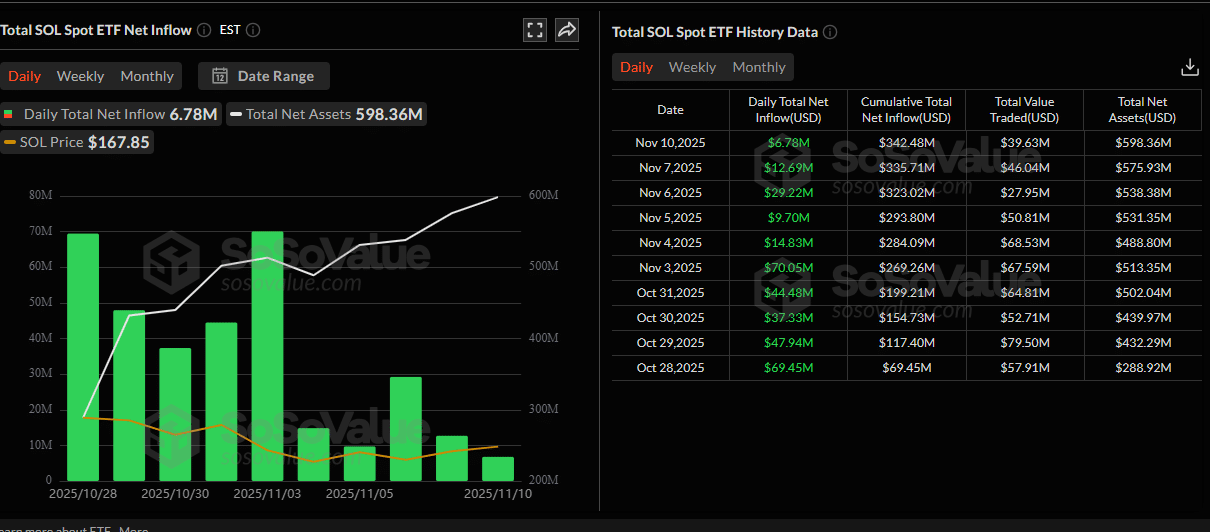Click info icon next to Net Inflow title

204,30
